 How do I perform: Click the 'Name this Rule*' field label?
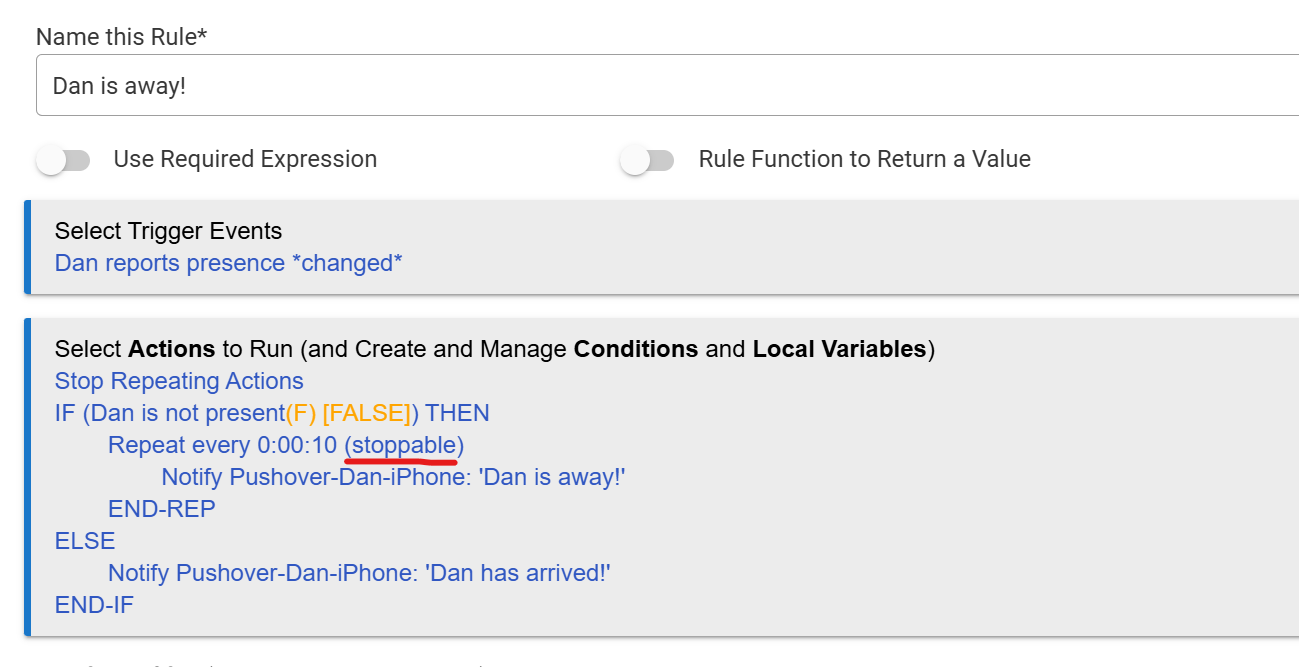(x=121, y=37)
